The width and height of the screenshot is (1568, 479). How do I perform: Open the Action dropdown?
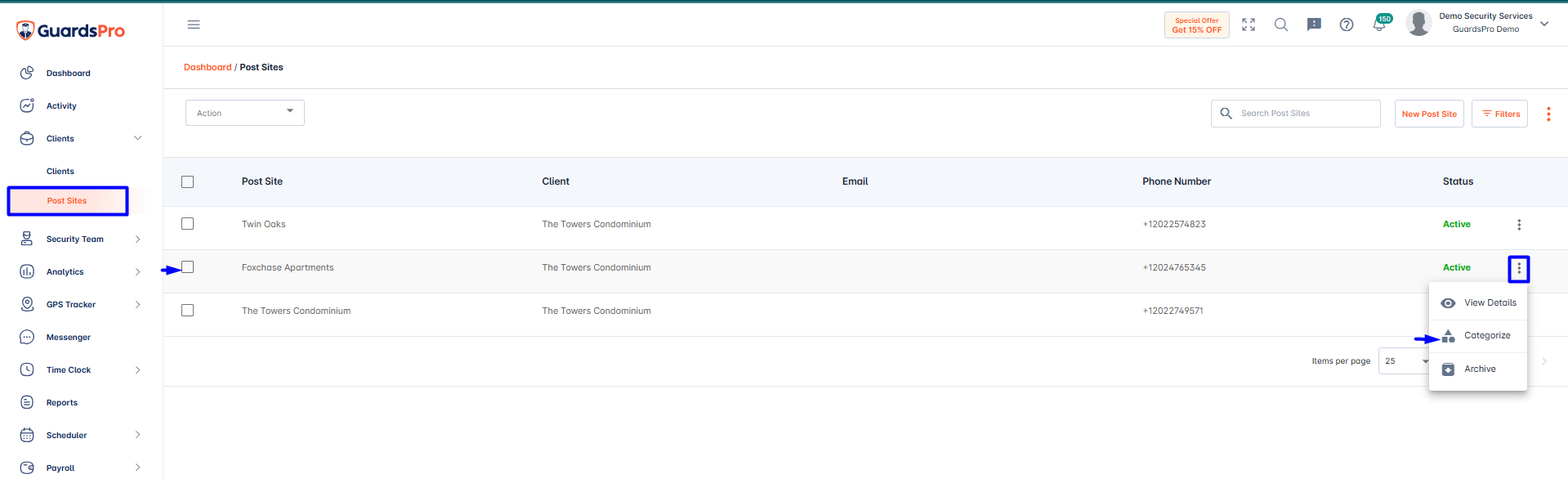coord(245,113)
